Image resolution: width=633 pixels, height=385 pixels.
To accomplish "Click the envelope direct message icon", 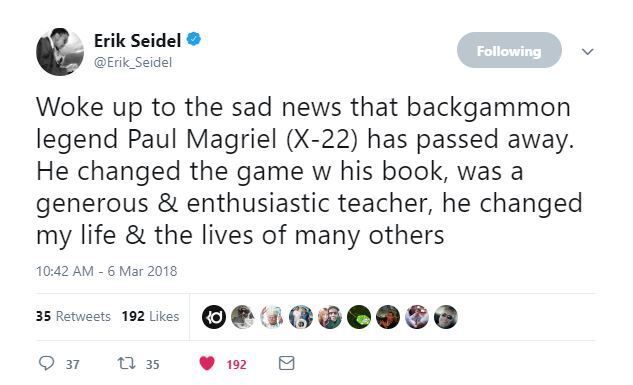I will pyautogui.click(x=287, y=363).
